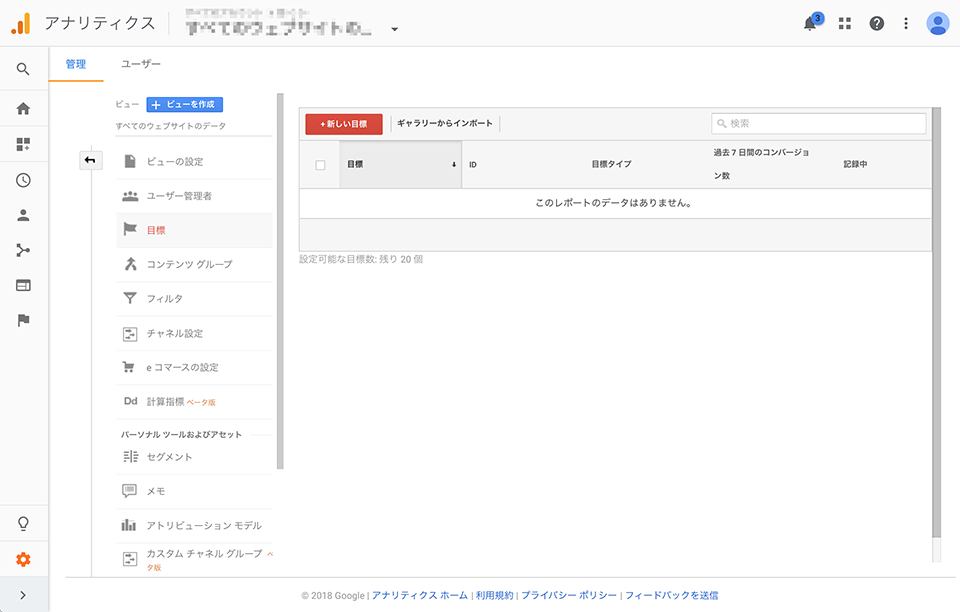The width and height of the screenshot is (960, 612).
Task: Click the help question mark icon
Action: [877, 23]
